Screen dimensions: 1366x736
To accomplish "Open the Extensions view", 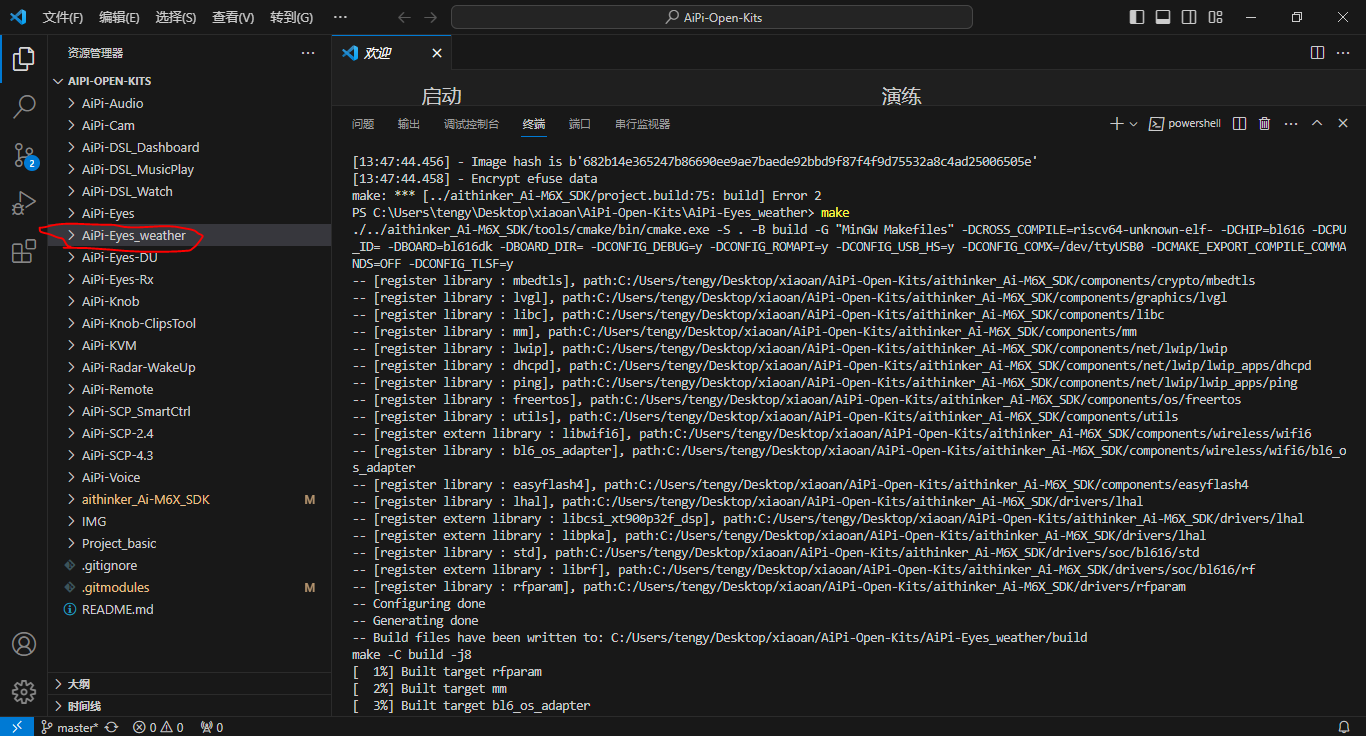I will [x=24, y=251].
